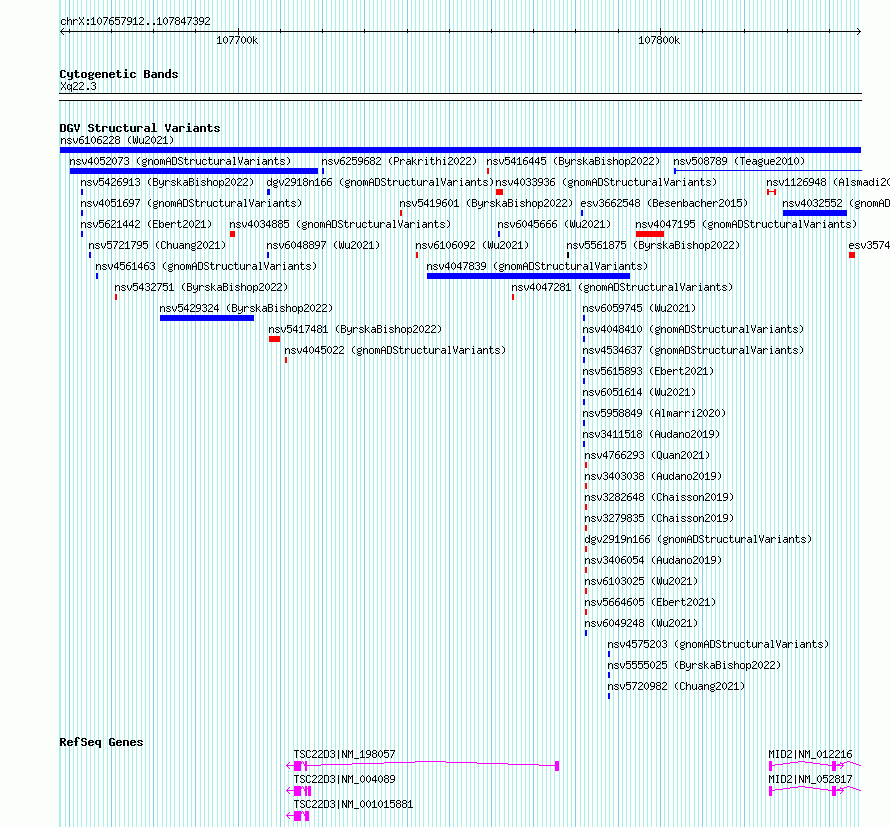Image resolution: width=890 pixels, height=827 pixels.
Task: Select nsv6048897 (Wu2021) variant
Action: (x=323, y=245)
